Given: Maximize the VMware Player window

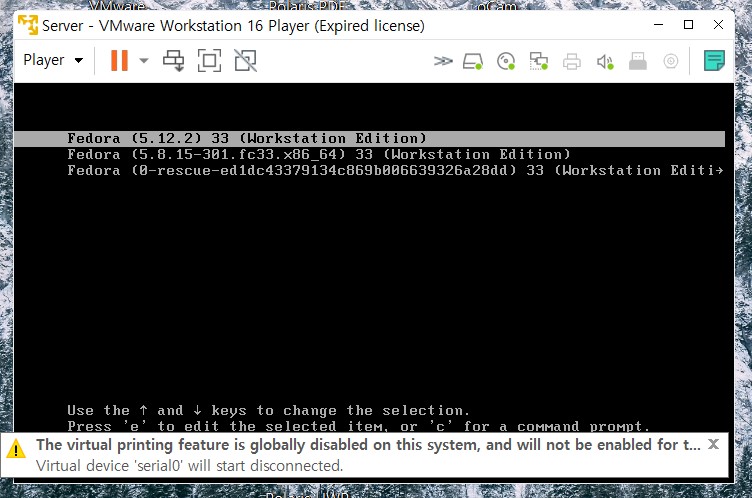Looking at the screenshot, I should click(688, 24).
